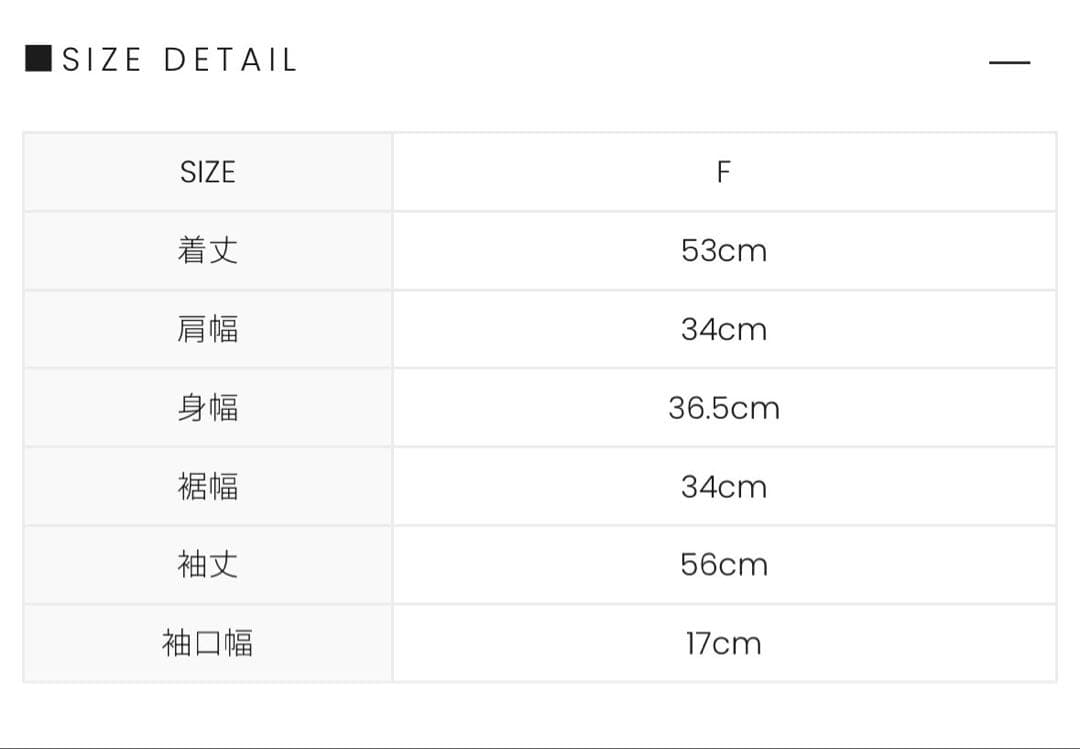Select the 53cm value cell
This screenshot has height=749, width=1080.
pos(724,250)
